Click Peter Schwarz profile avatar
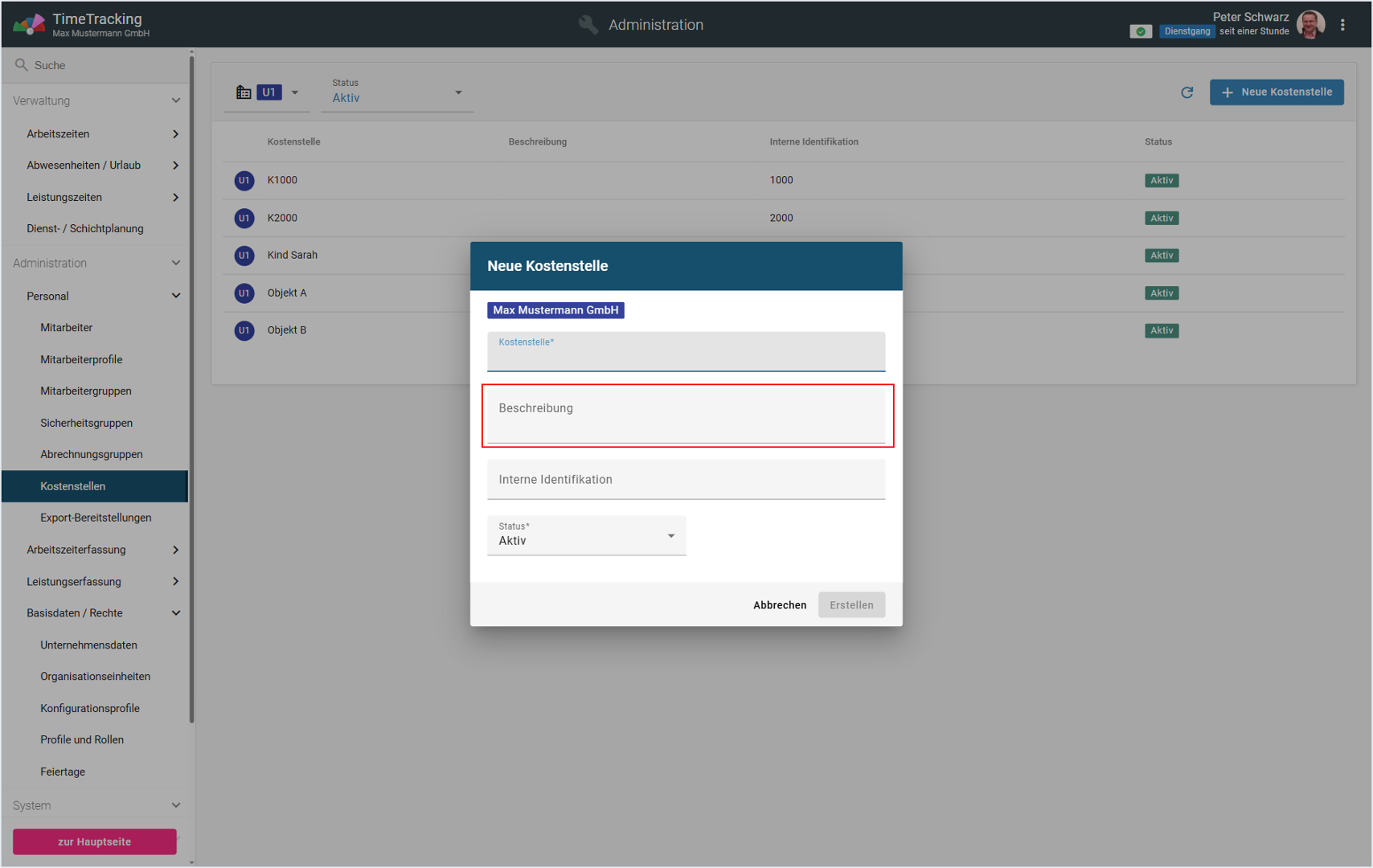 point(1310,25)
